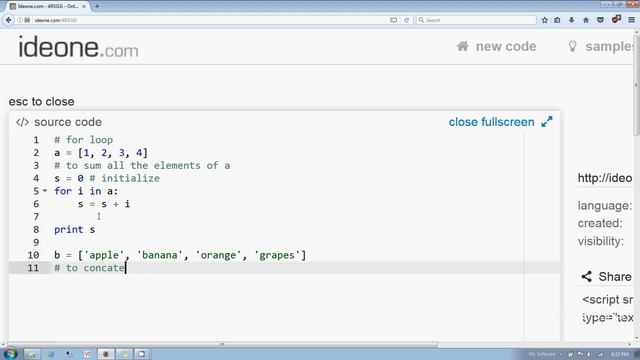Open the samples link

tap(609, 47)
